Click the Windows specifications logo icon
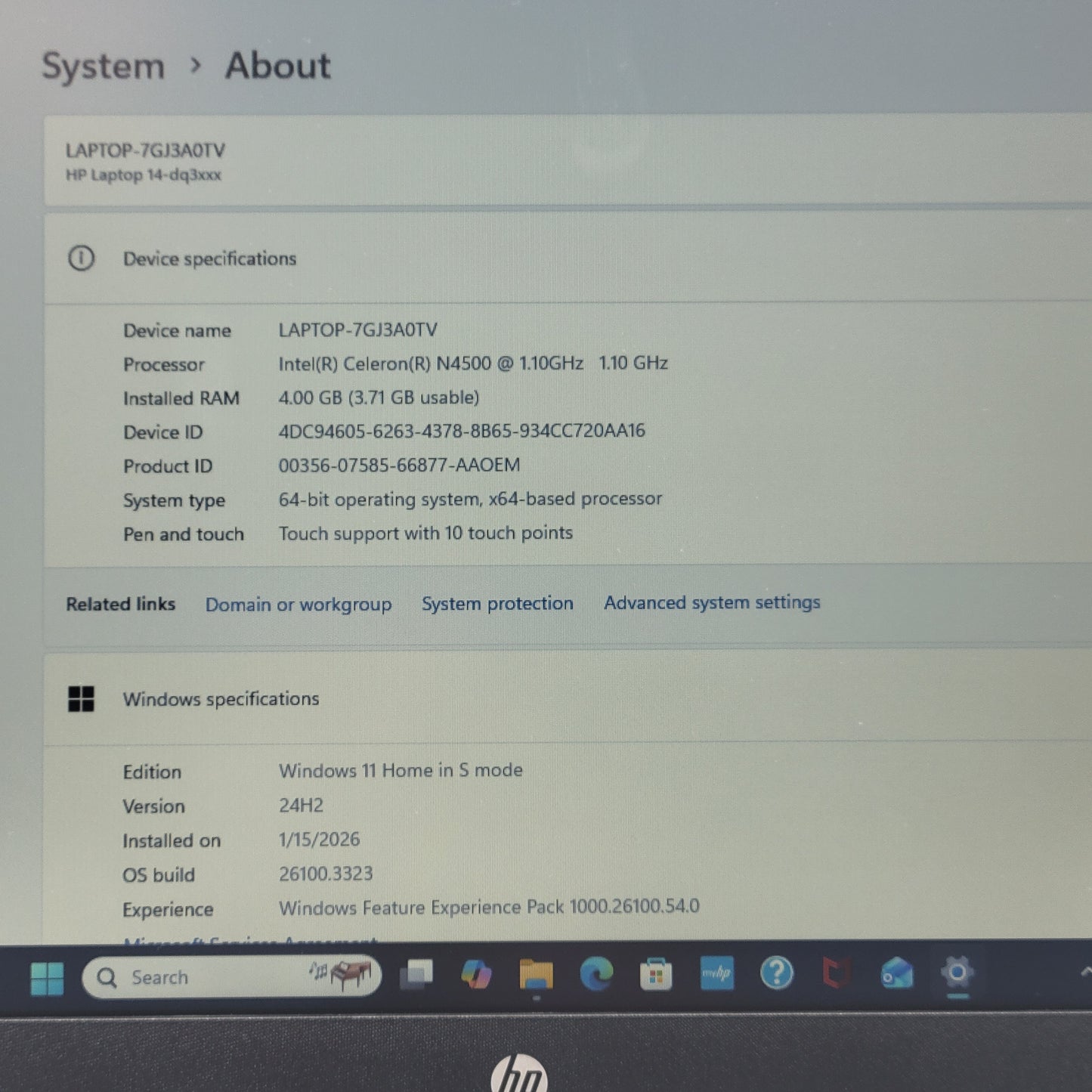This screenshot has width=1092, height=1092. (x=82, y=699)
